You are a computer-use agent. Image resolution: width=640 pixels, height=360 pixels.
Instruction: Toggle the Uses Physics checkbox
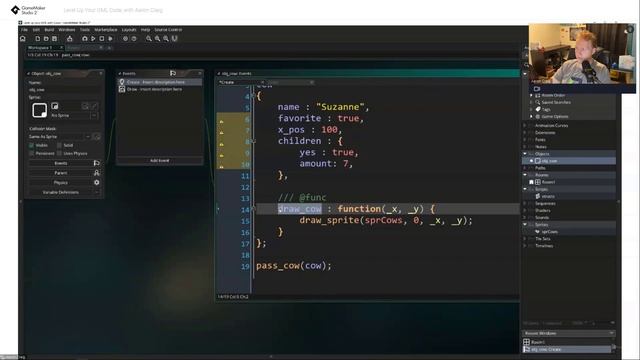59,153
